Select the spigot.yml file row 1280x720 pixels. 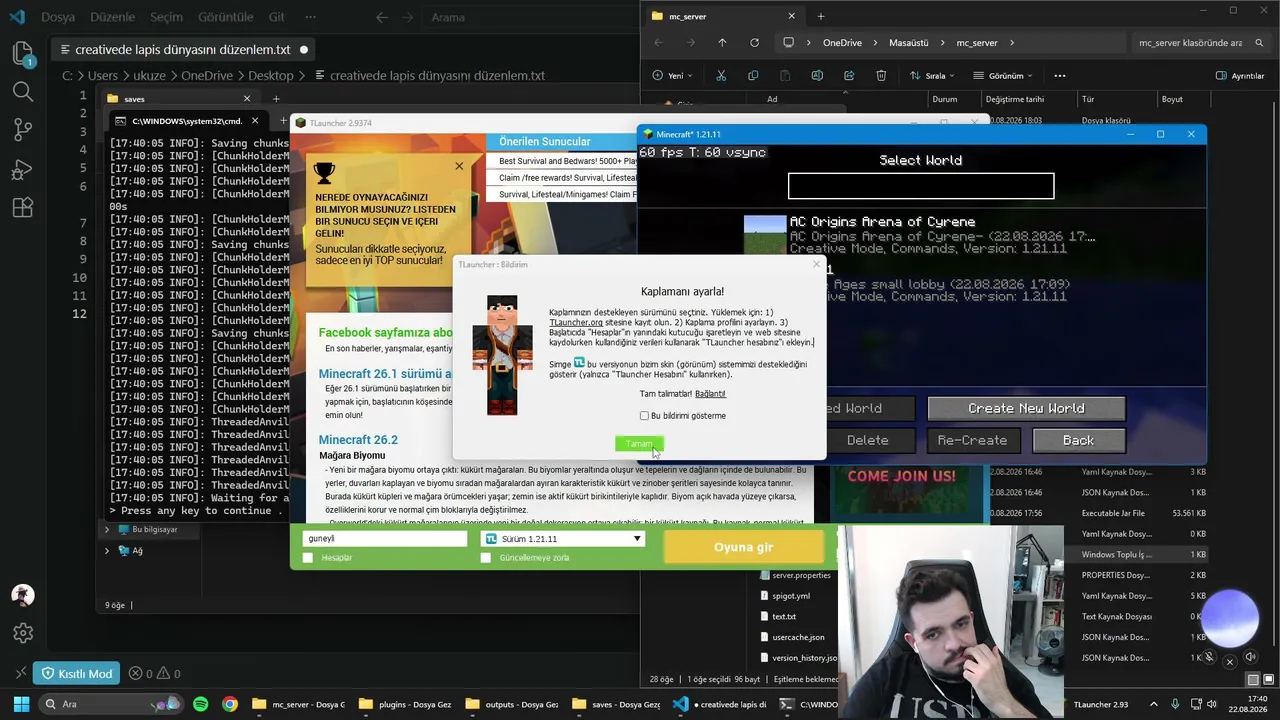(791, 596)
